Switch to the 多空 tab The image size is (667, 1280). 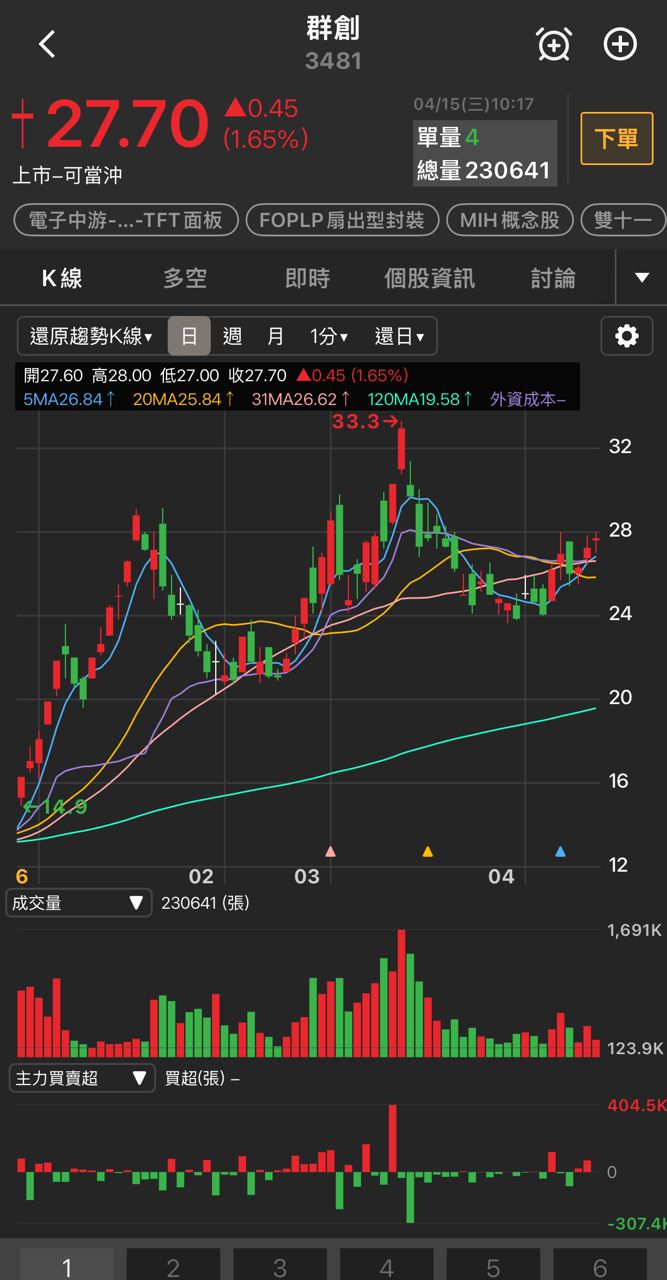click(x=185, y=278)
